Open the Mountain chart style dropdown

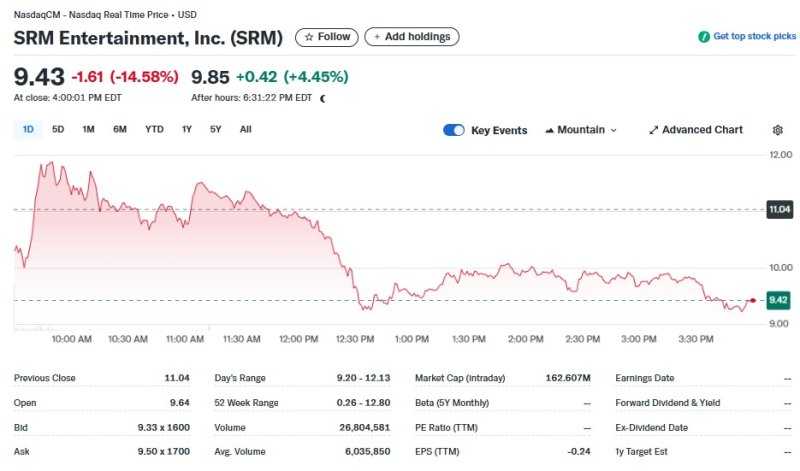[x=581, y=130]
